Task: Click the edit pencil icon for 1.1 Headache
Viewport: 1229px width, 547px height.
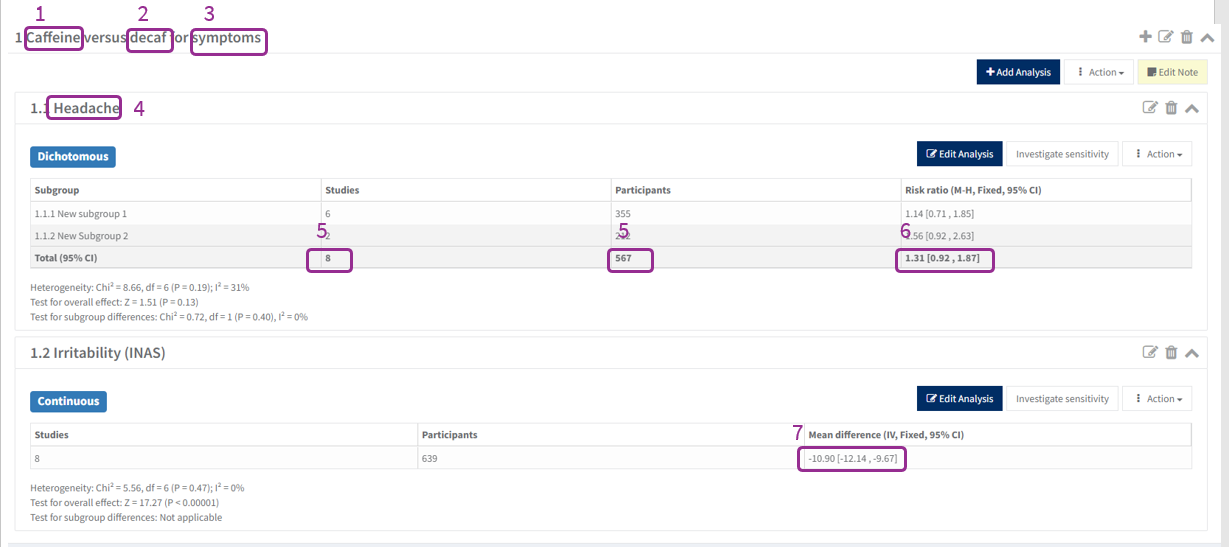Action: point(1150,108)
